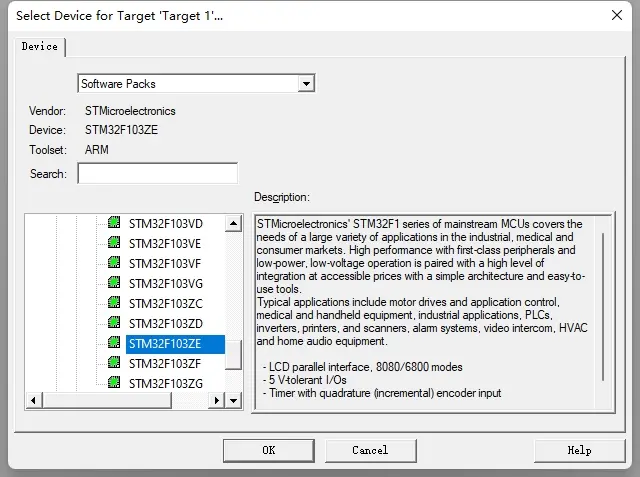Screen dimensions: 640x477
Task: Click the chip icon beside STM32F103VF
Action: pos(114,263)
